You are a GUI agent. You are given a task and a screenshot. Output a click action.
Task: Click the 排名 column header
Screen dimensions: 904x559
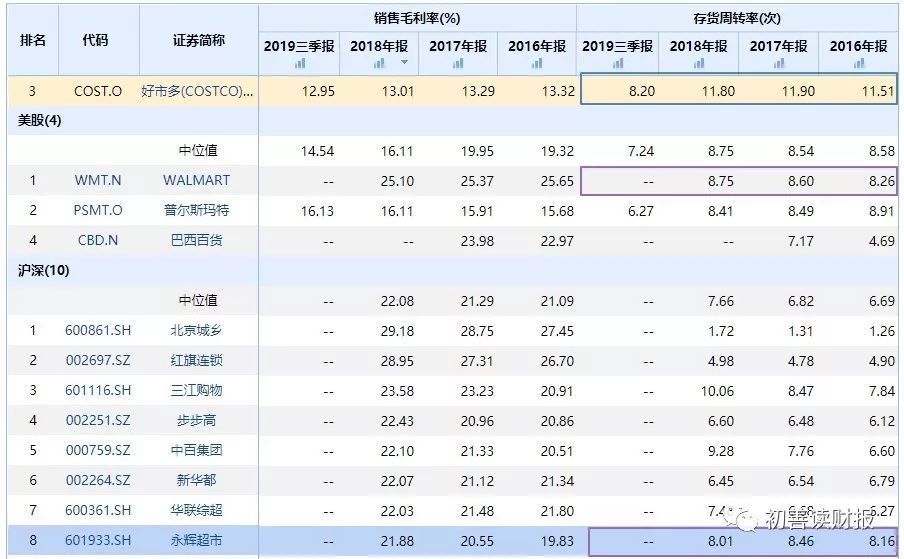(33, 40)
